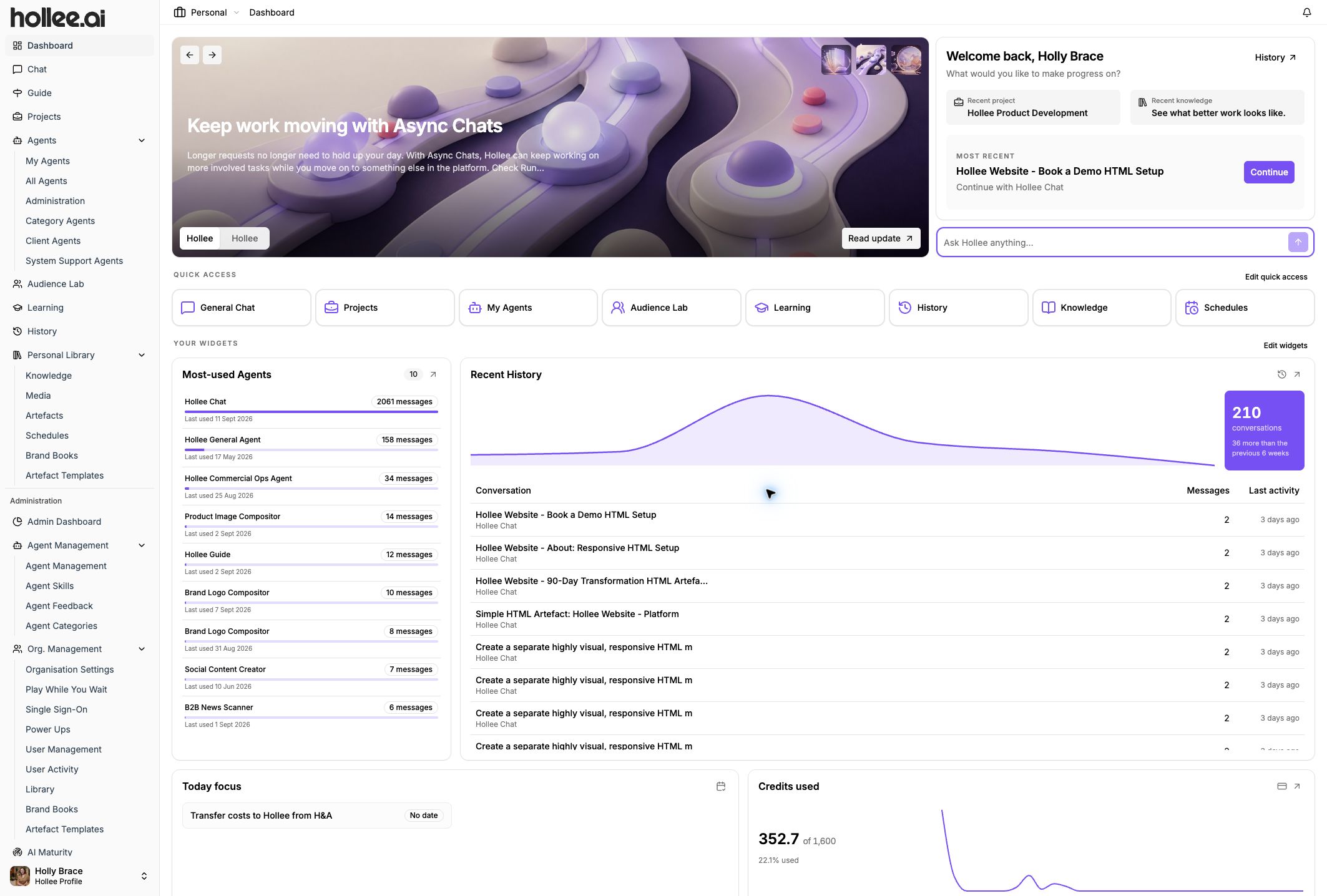Screen dimensions: 1327x896
Task: Select first banner thumbnail image
Action: click(x=836, y=60)
